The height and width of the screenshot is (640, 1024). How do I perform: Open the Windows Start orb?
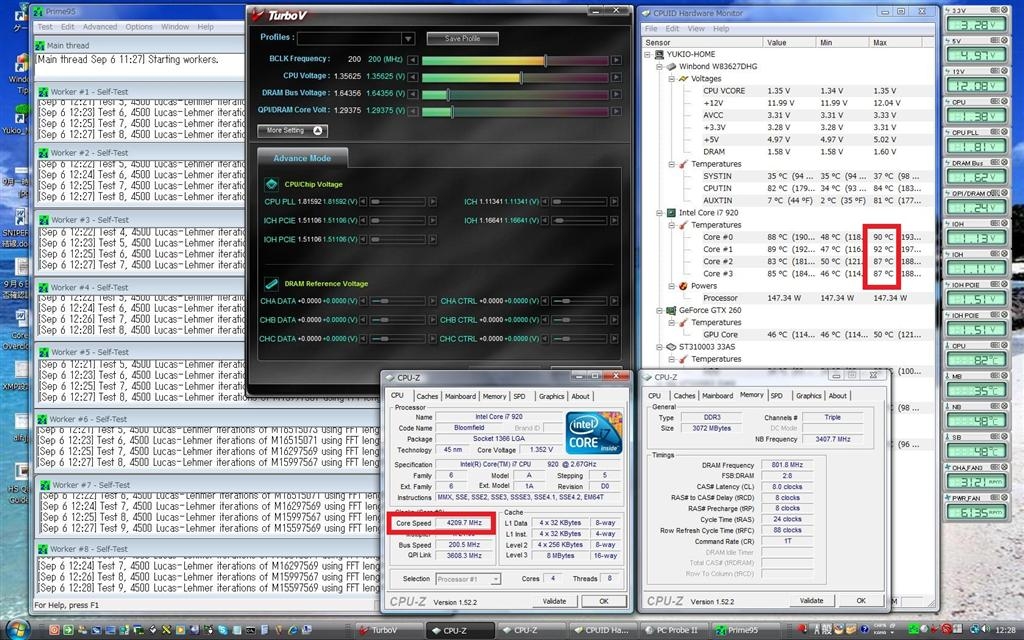coord(17,630)
